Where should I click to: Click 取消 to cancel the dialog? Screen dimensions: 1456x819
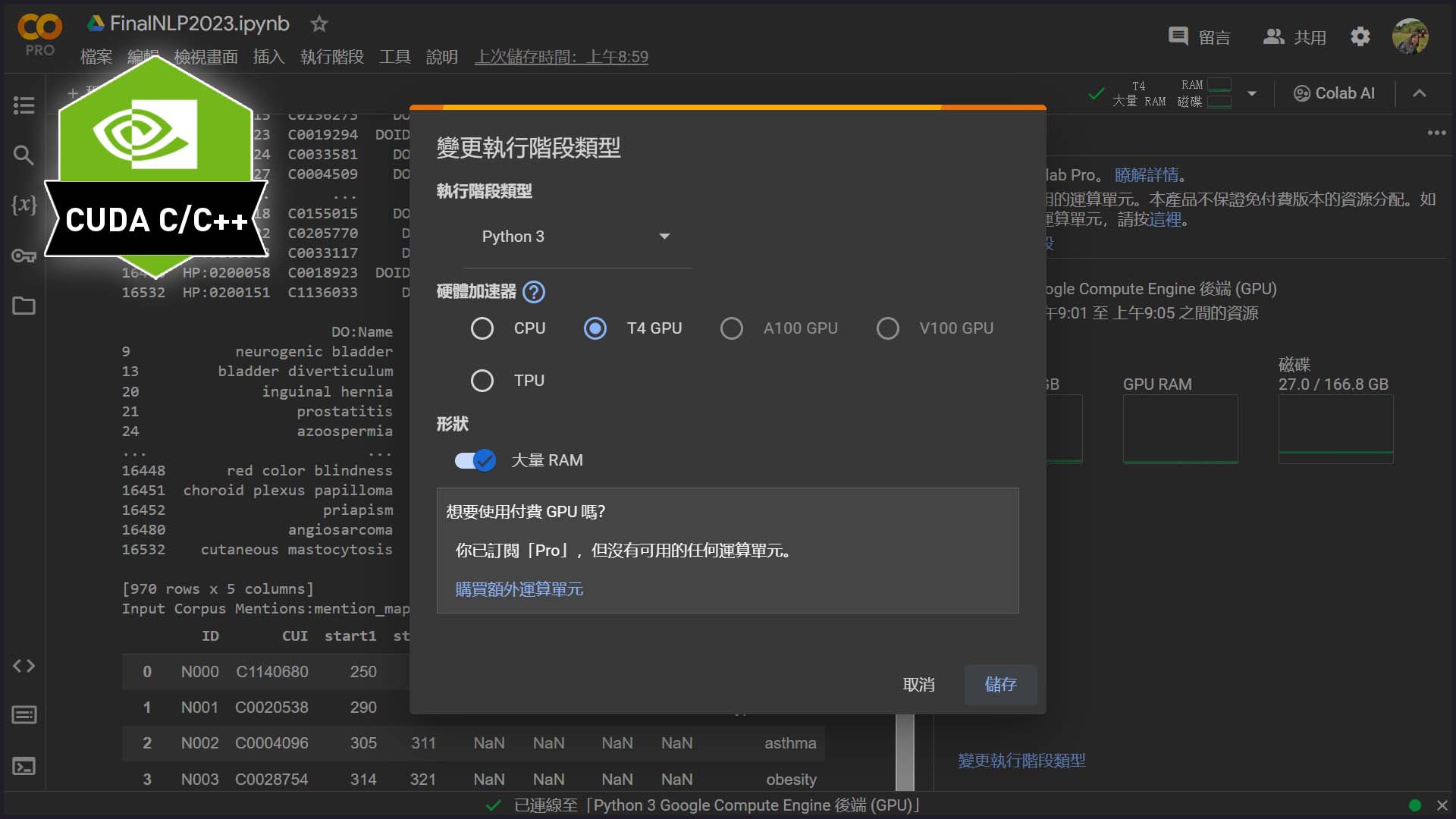919,685
